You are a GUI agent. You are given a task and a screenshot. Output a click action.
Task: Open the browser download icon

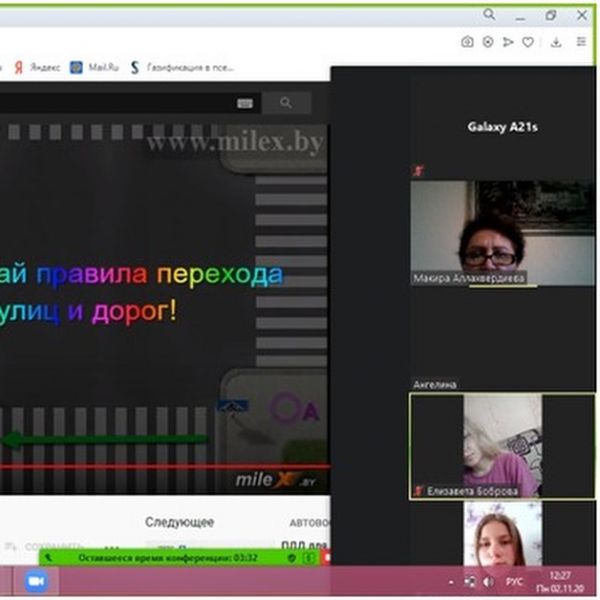[x=556, y=42]
